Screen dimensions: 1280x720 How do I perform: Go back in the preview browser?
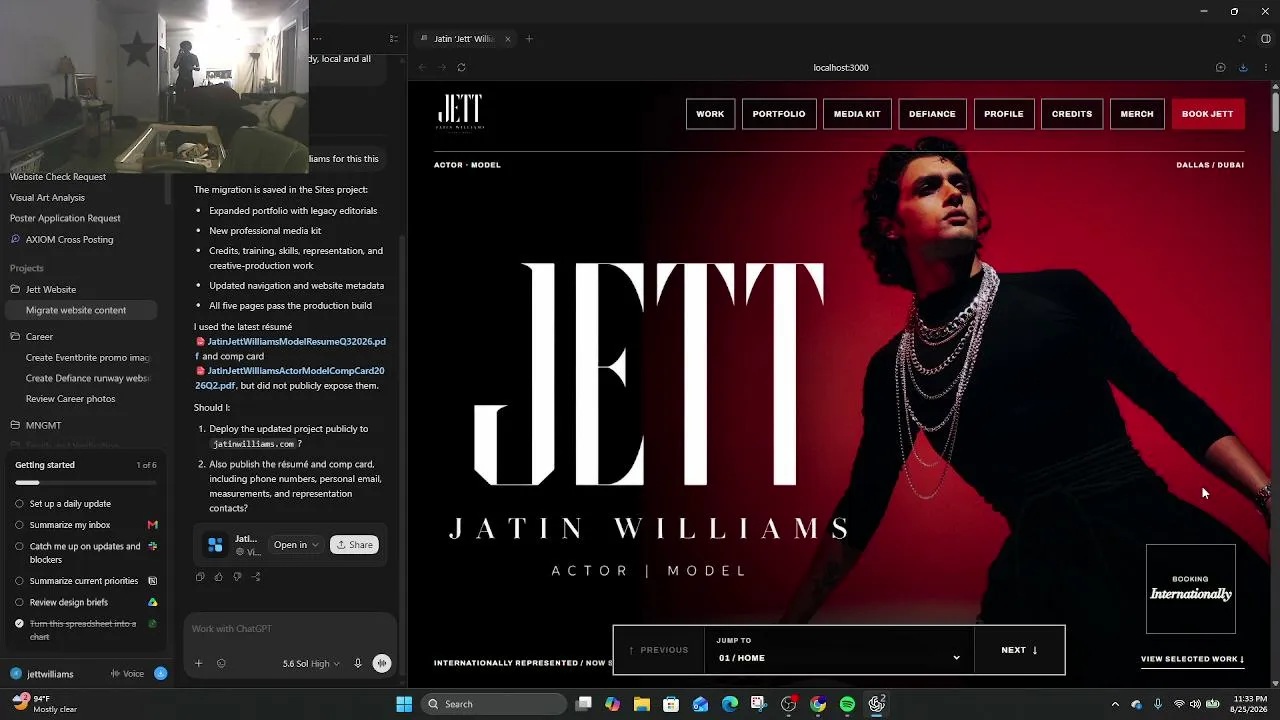click(x=422, y=67)
